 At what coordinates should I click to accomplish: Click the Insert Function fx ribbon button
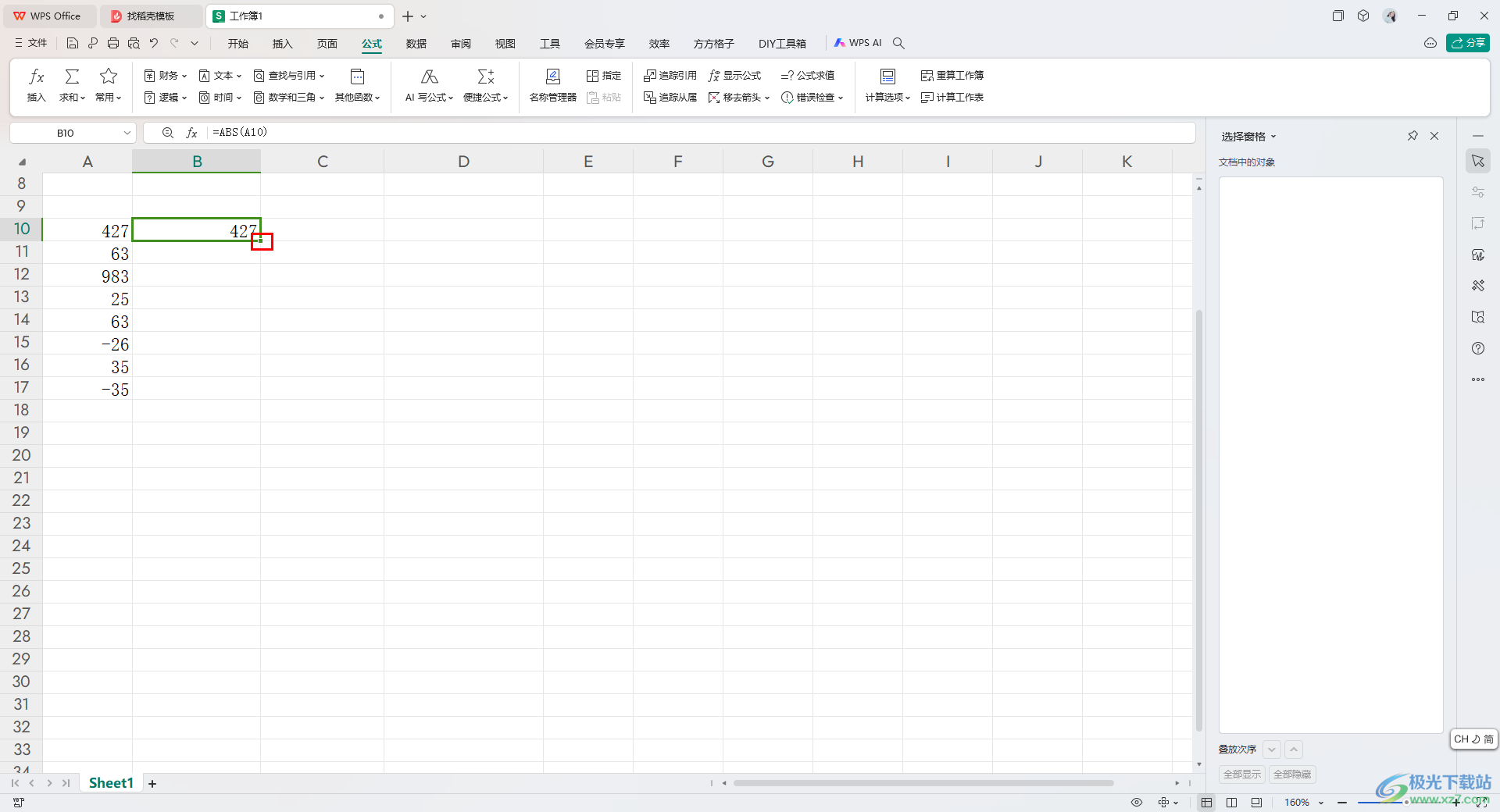tap(37, 85)
